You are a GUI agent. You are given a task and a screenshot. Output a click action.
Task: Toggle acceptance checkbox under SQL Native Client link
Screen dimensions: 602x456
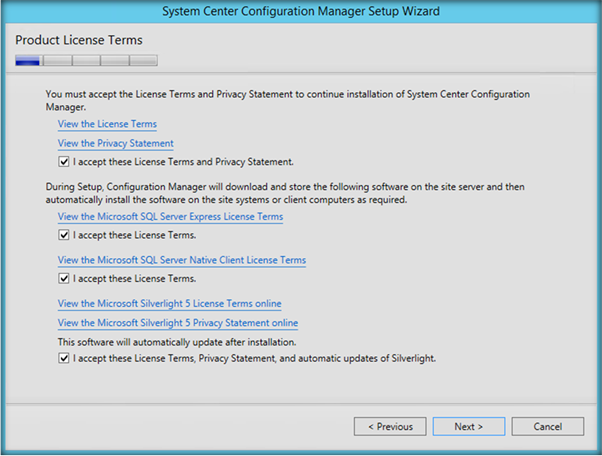coord(64,278)
